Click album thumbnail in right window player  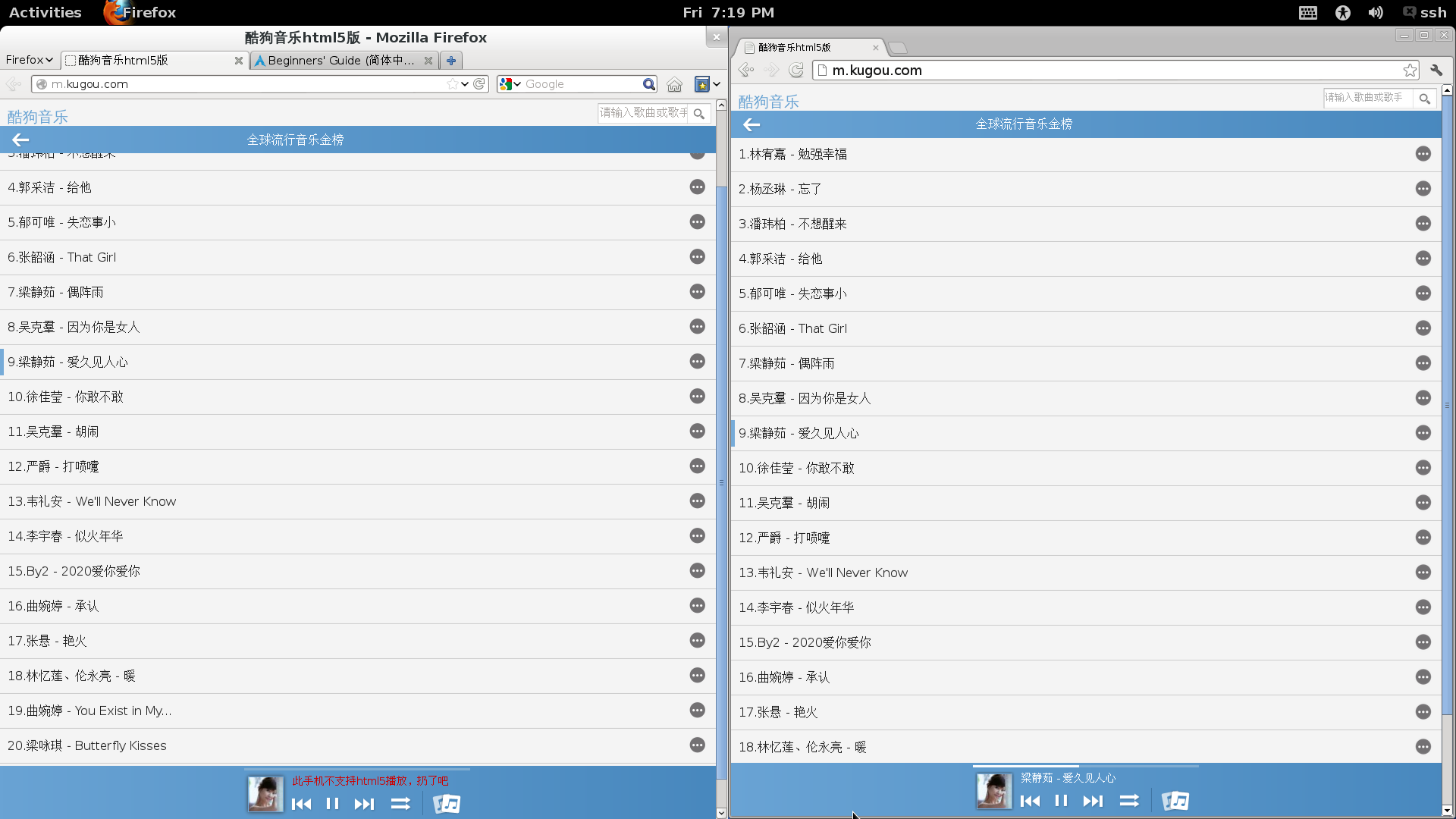994,791
